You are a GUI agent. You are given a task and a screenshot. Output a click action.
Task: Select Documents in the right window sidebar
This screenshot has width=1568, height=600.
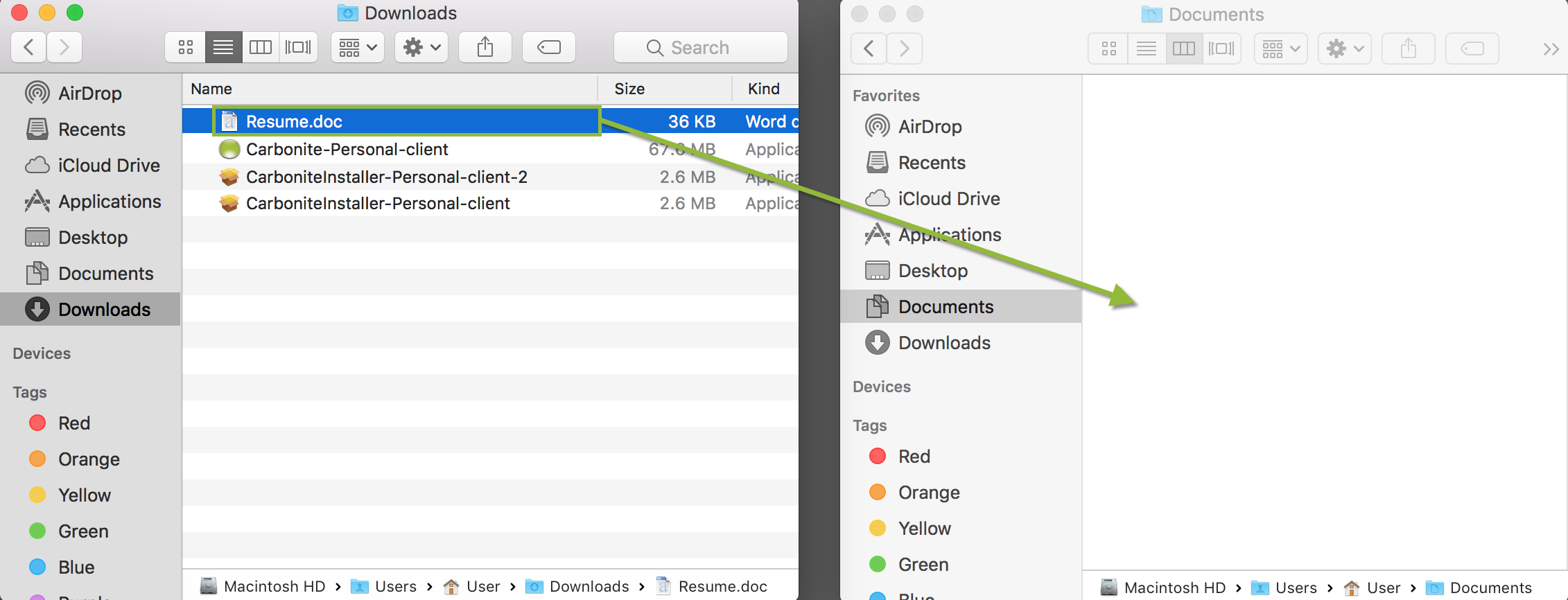[961, 306]
